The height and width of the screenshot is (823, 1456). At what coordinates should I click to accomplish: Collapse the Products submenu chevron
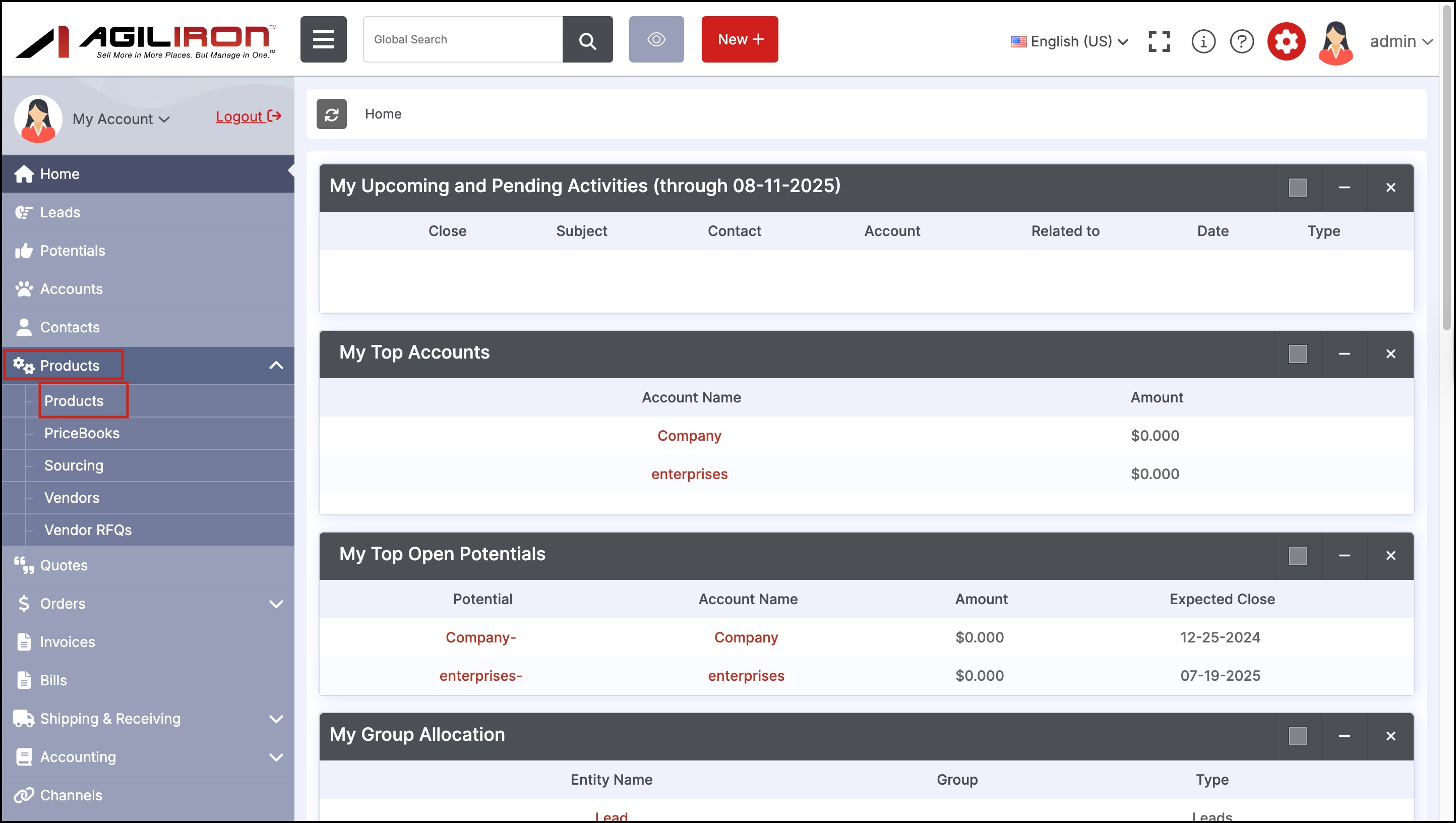click(x=276, y=366)
